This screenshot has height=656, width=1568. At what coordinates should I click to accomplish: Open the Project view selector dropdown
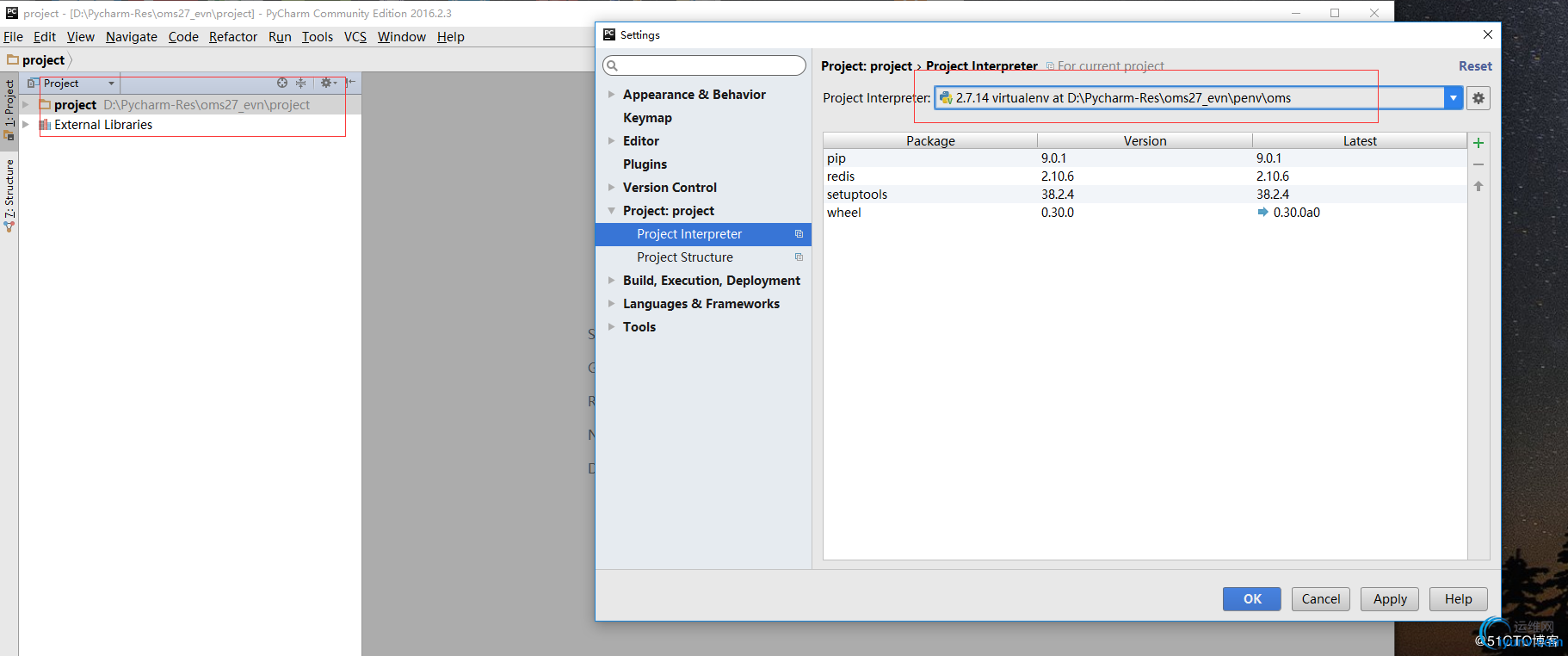coord(111,84)
